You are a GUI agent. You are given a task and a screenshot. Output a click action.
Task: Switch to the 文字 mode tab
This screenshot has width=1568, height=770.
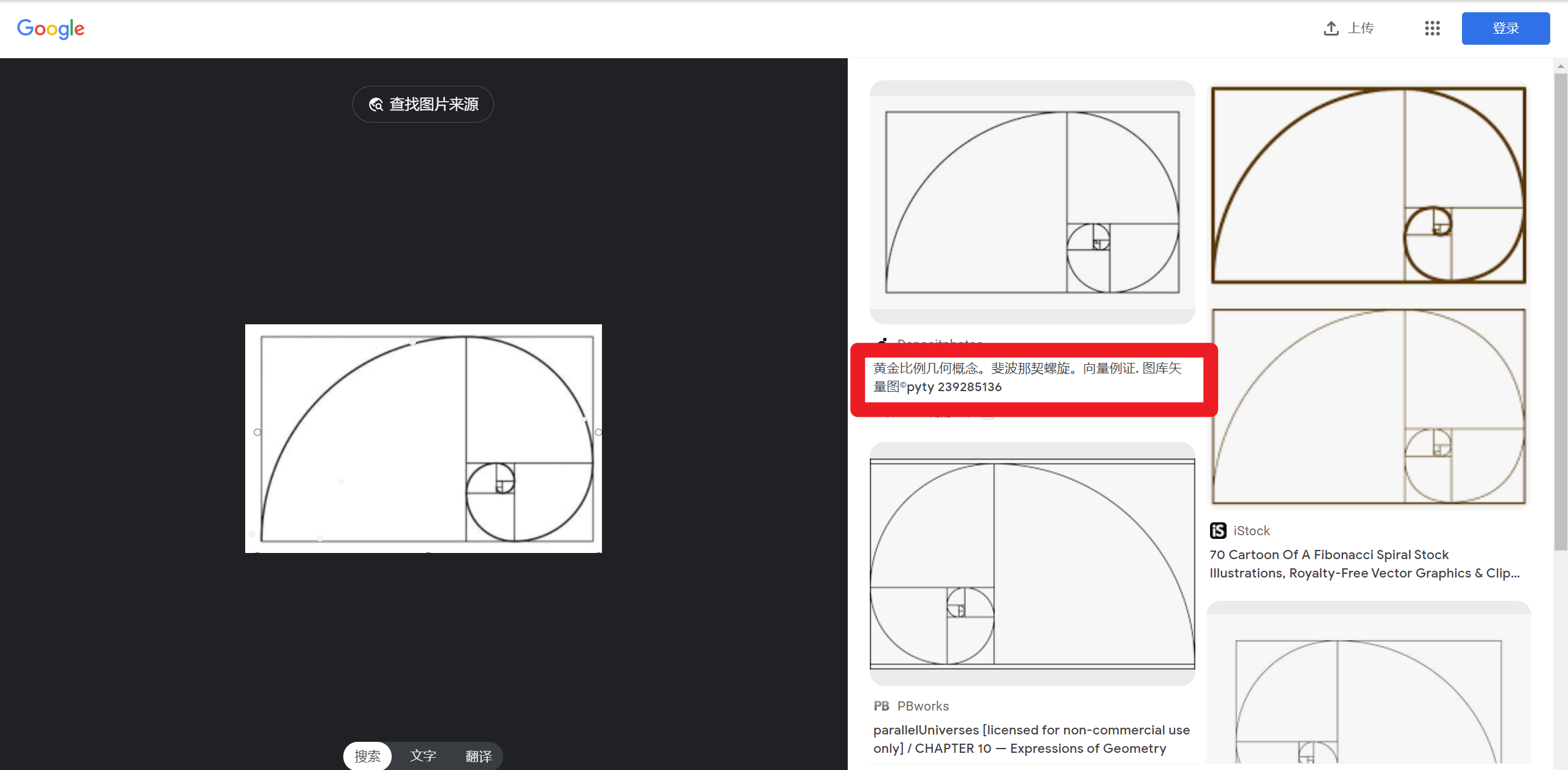(x=423, y=756)
